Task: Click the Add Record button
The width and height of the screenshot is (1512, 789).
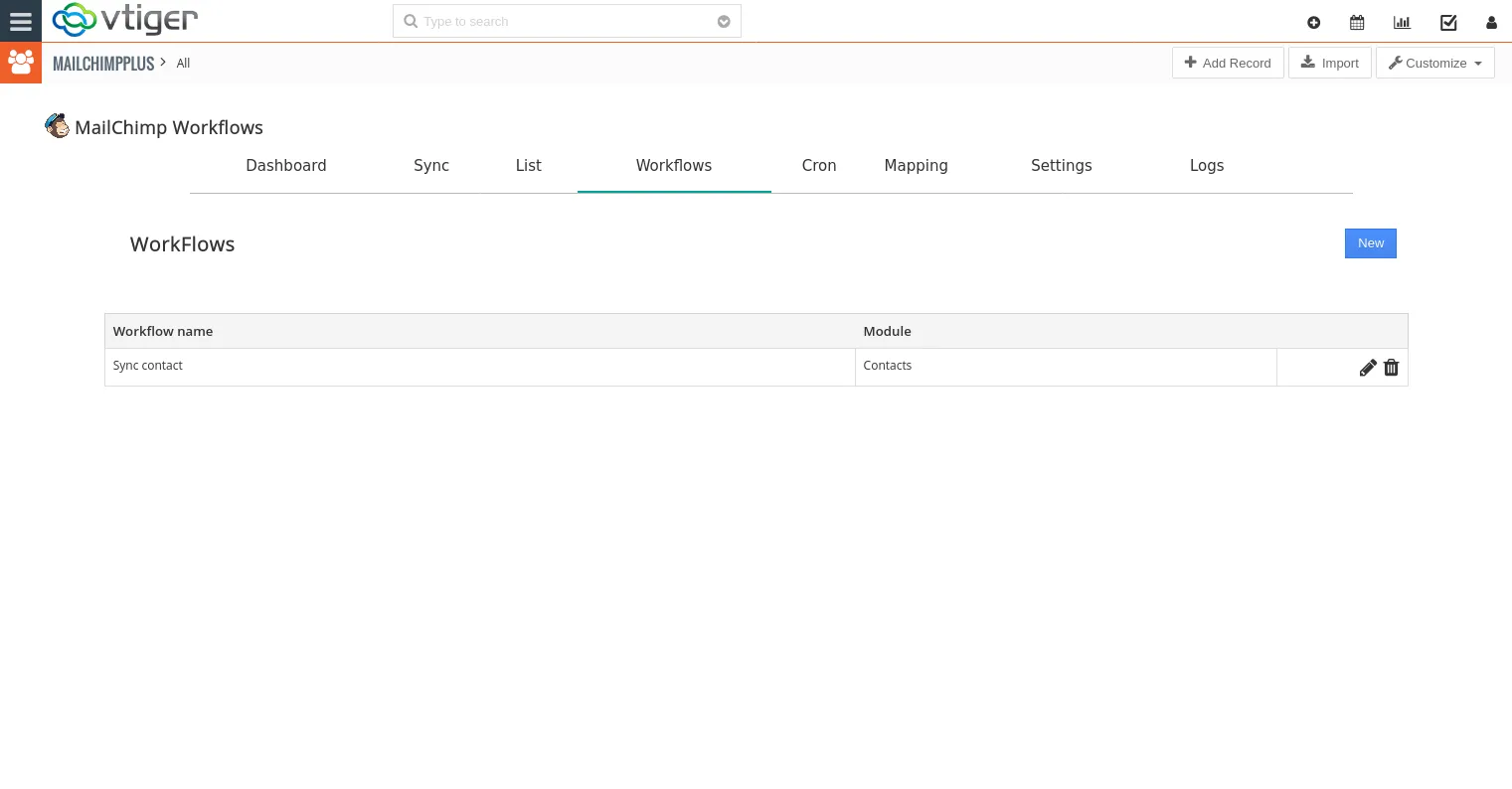Action: pyautogui.click(x=1228, y=63)
